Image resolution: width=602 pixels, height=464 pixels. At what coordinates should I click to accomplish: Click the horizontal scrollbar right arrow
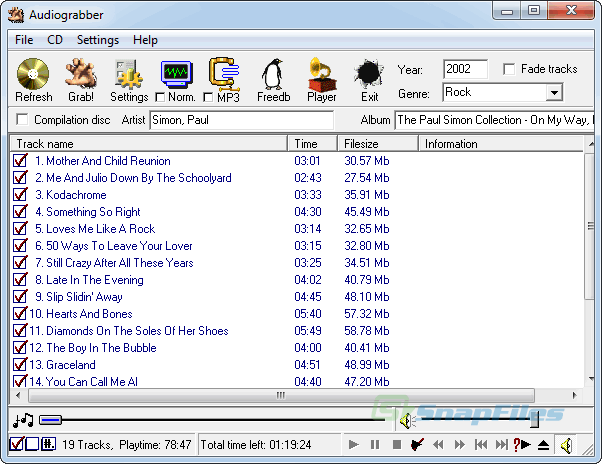pos(574,395)
